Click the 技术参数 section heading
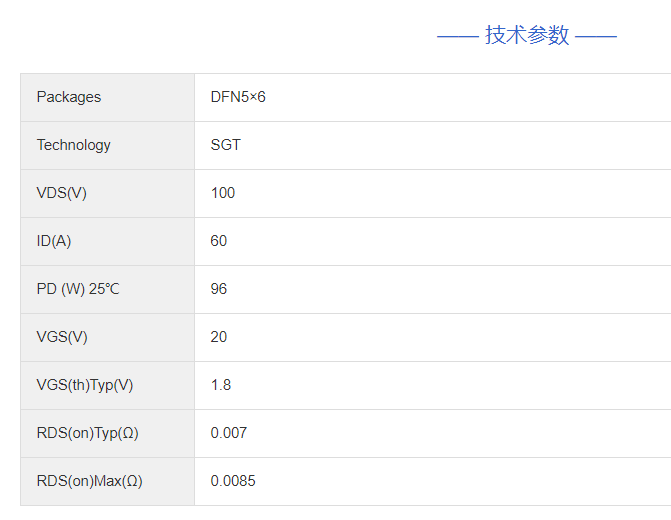The image size is (671, 520). click(x=527, y=36)
